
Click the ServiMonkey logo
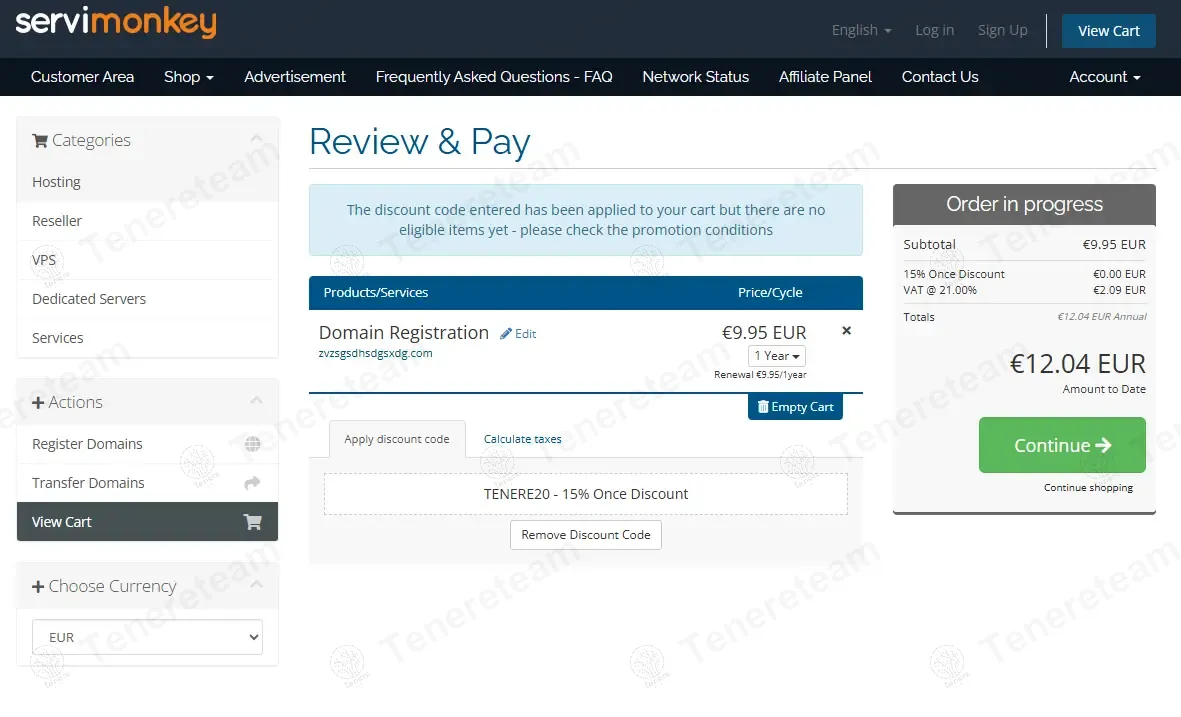(x=116, y=22)
